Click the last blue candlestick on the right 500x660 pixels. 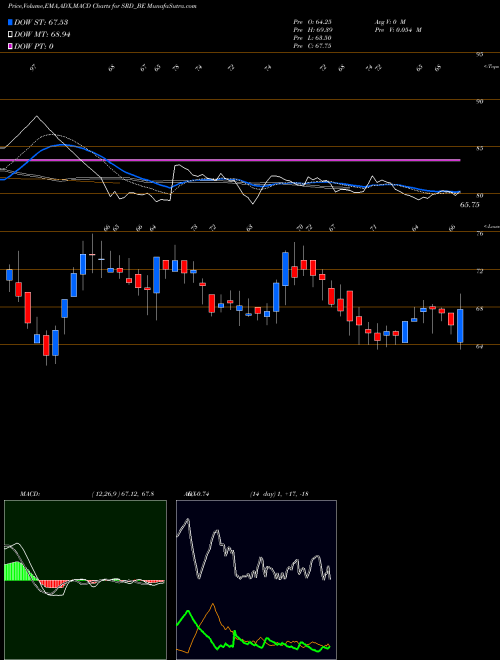click(x=460, y=326)
